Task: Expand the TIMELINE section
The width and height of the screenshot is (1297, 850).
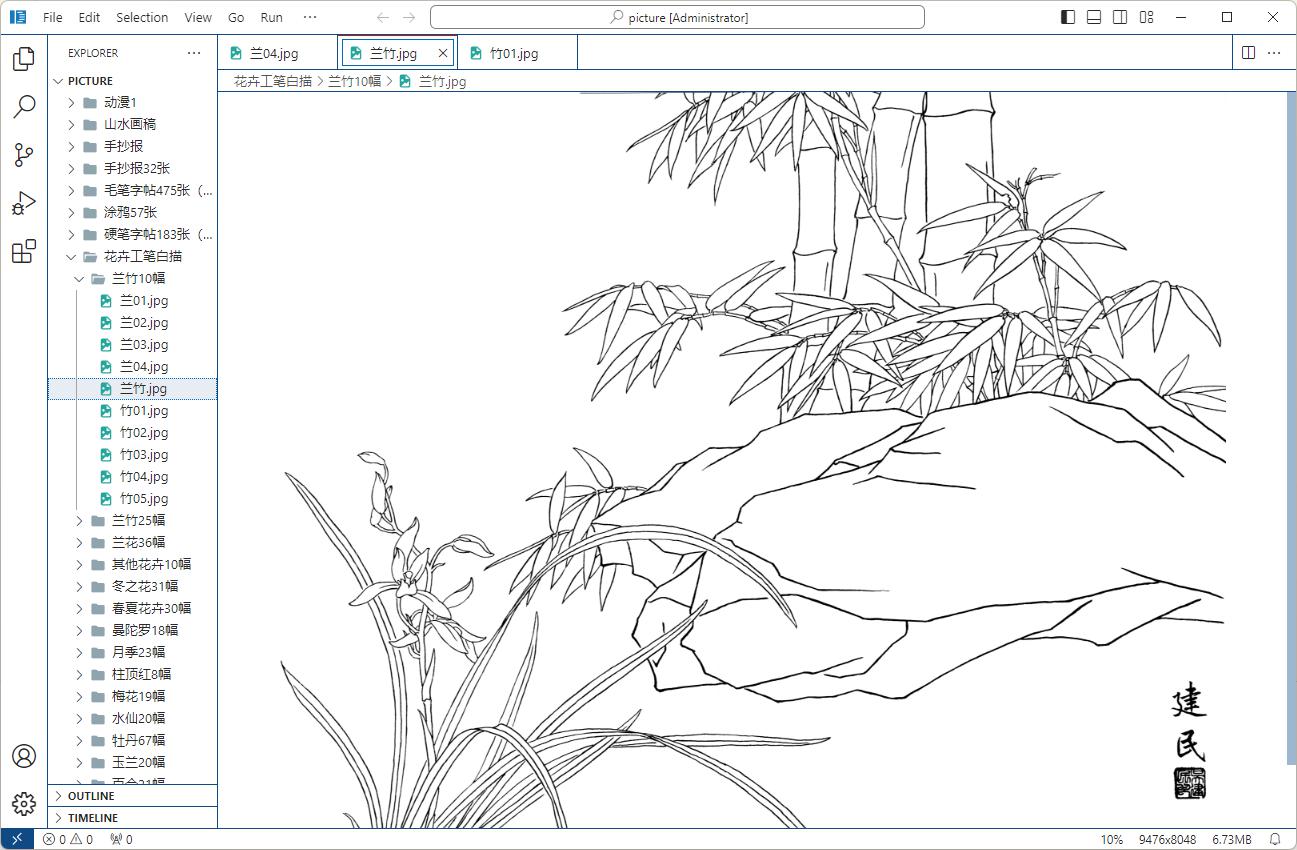Action: point(132,818)
